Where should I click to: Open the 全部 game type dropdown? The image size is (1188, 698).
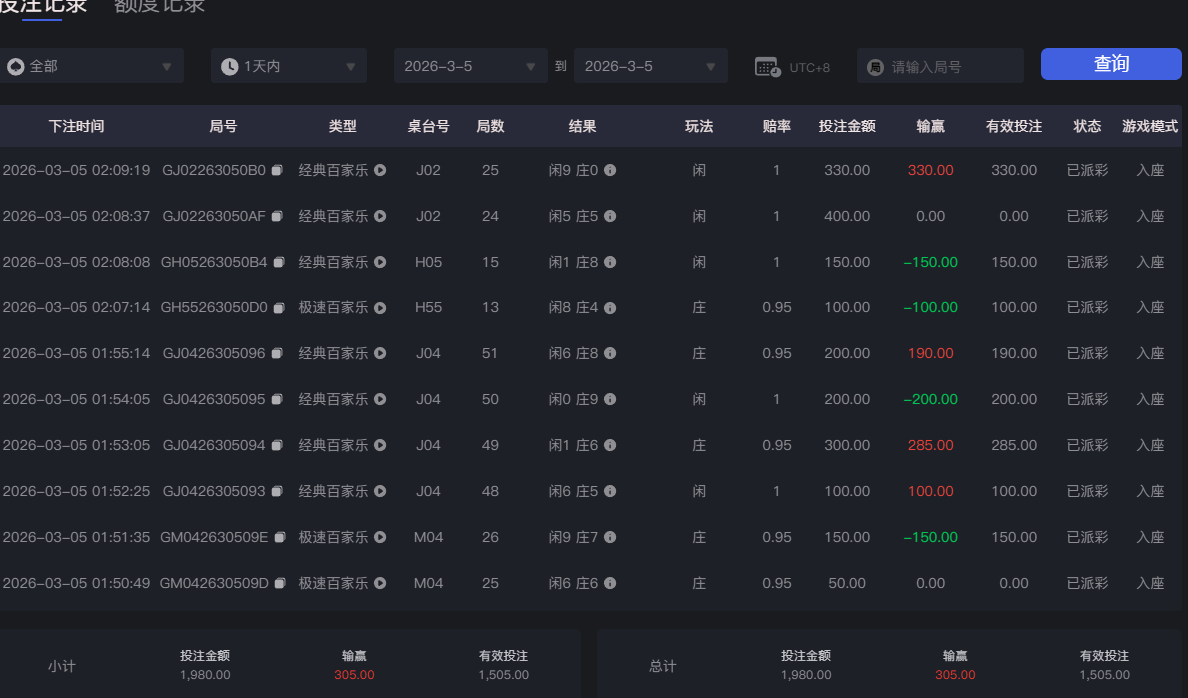(x=92, y=65)
